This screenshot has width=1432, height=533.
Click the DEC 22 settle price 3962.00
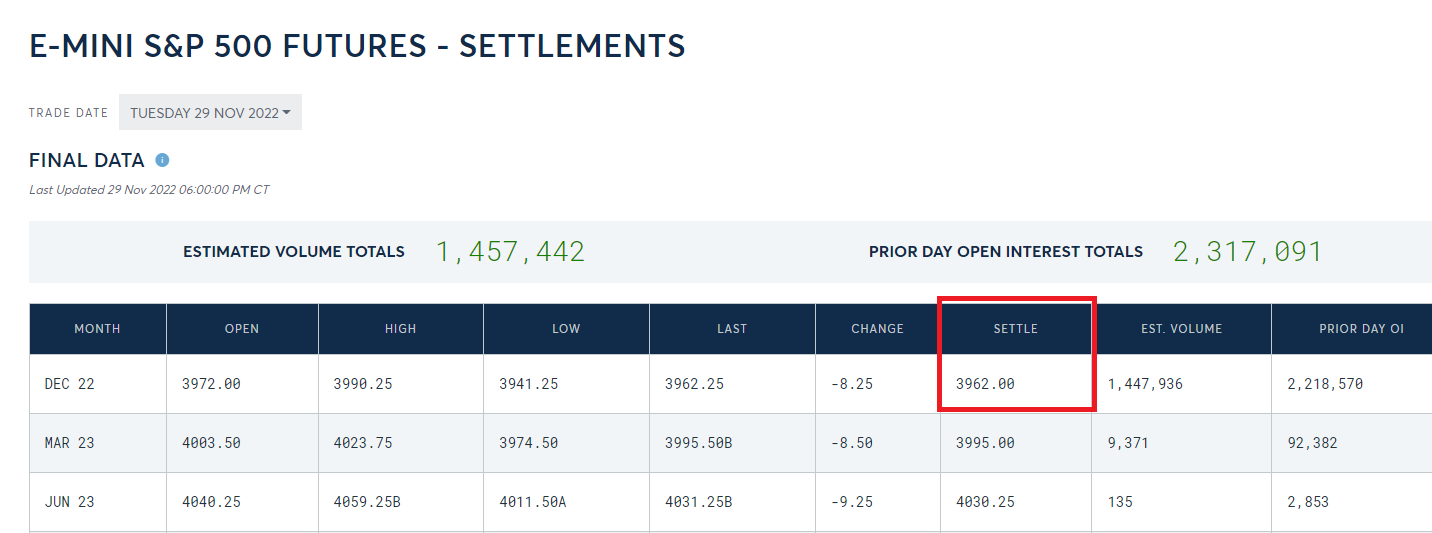click(985, 384)
